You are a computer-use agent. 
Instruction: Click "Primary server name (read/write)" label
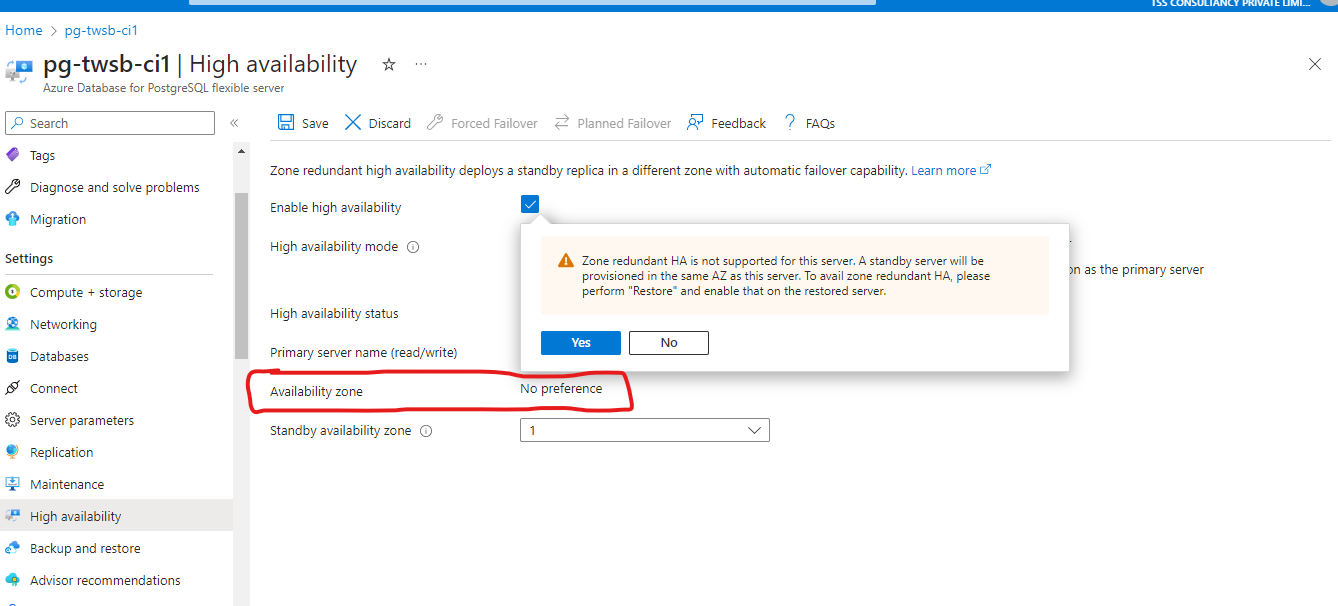coord(364,352)
